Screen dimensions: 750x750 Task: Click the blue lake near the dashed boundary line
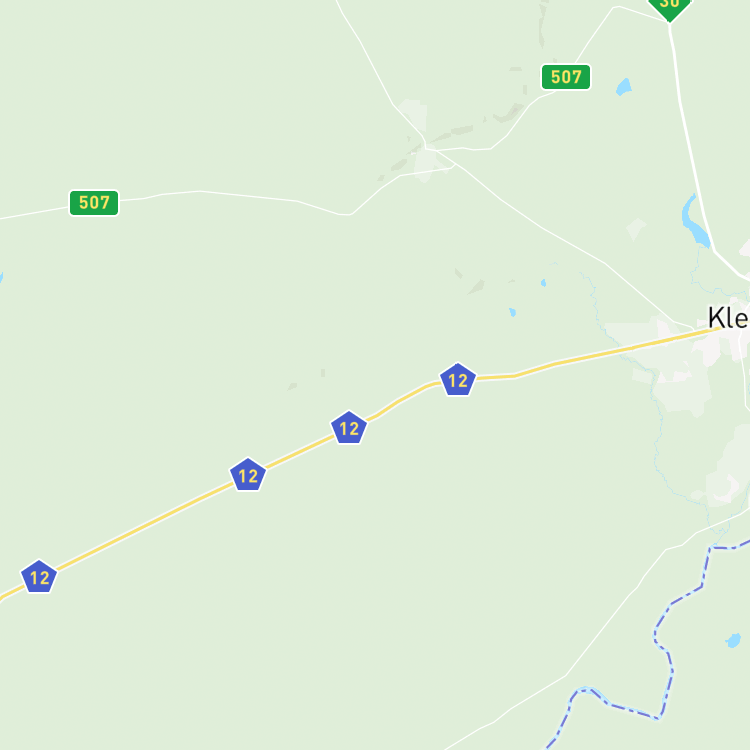(x=733, y=640)
